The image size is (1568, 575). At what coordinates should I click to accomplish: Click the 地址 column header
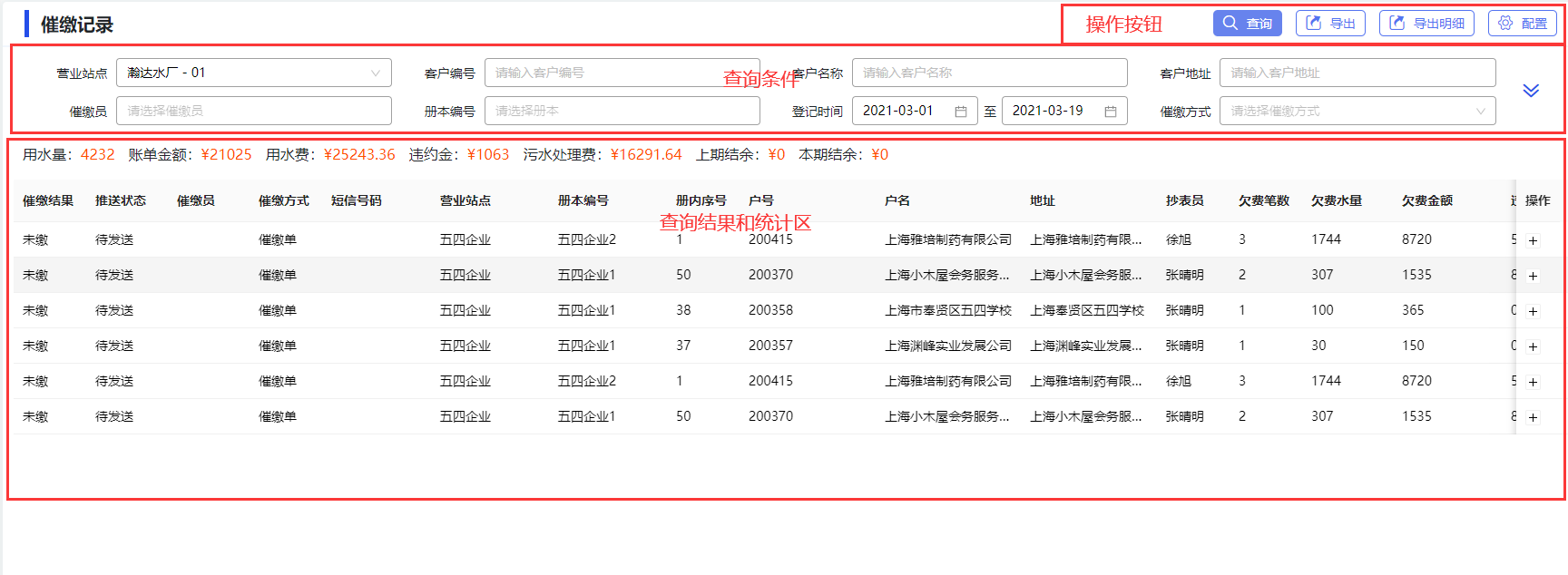tap(1043, 200)
